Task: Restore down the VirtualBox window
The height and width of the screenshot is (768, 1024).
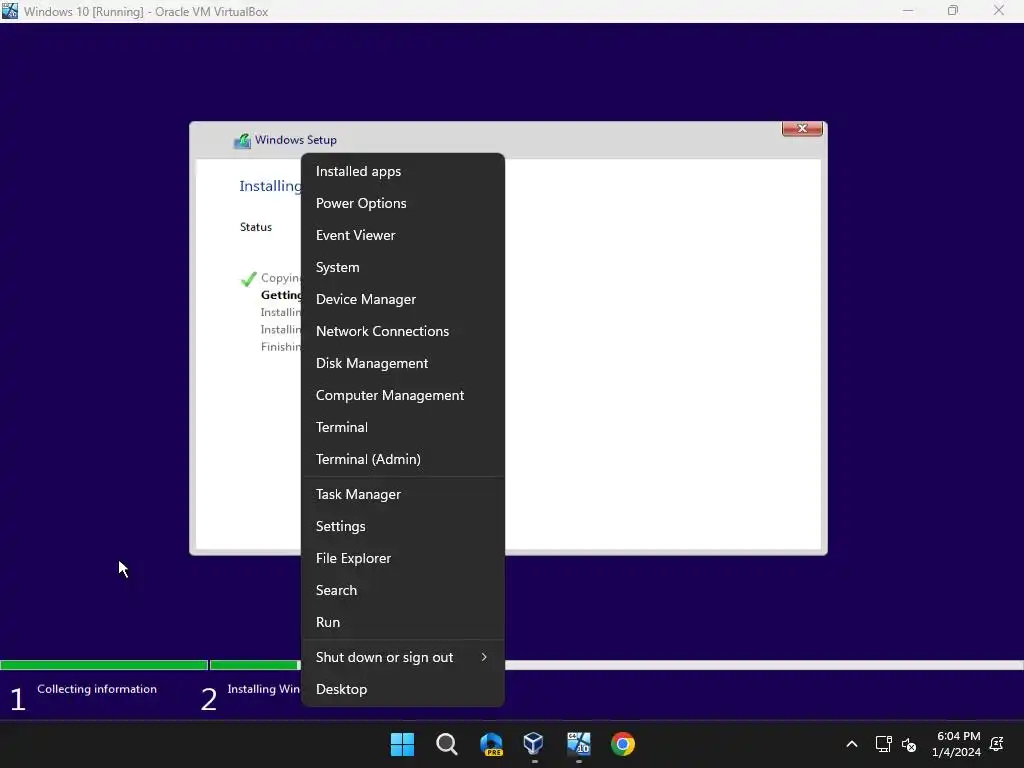Action: (x=953, y=11)
